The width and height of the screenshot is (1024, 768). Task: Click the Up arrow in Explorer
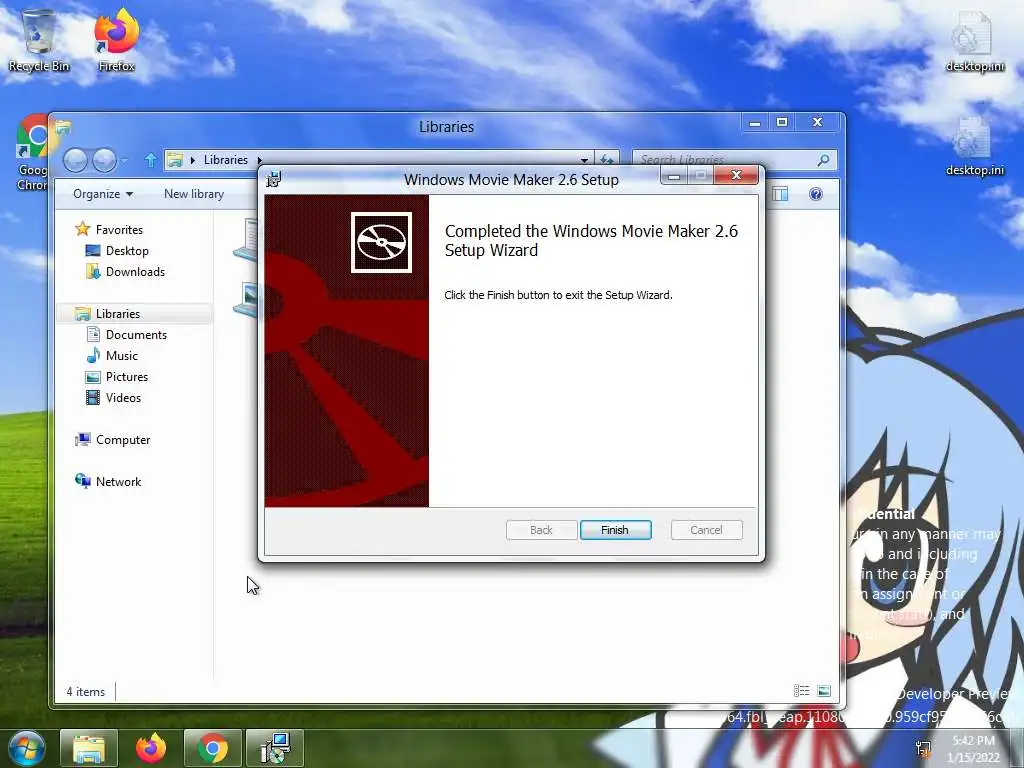click(150, 160)
